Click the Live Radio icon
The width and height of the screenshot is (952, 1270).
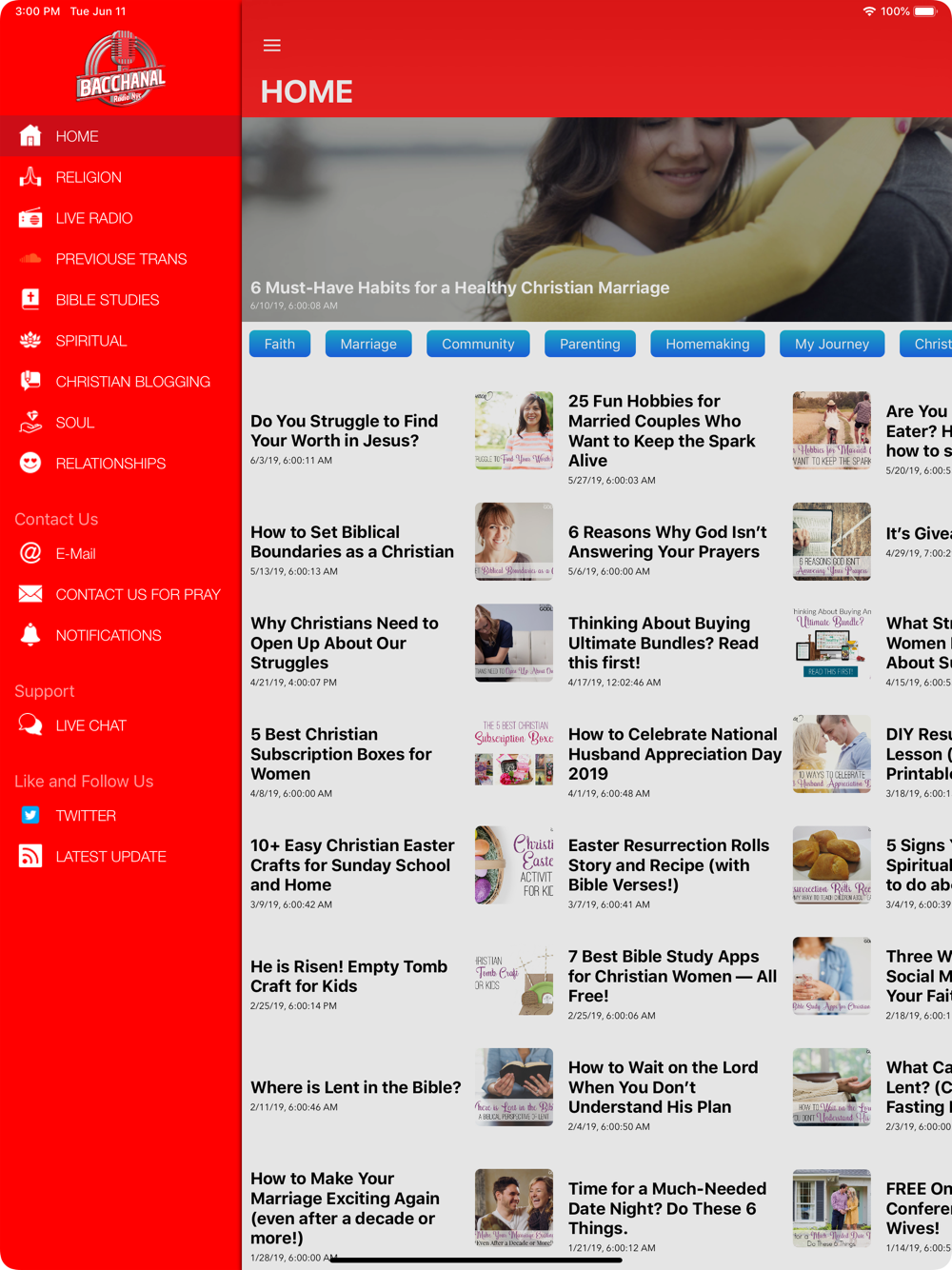30,218
